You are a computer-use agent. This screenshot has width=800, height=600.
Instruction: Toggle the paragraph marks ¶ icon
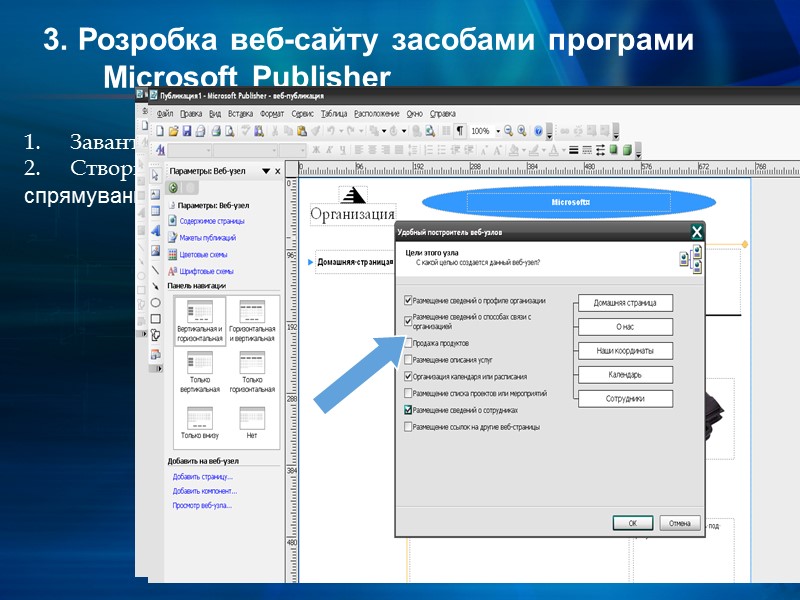point(460,131)
